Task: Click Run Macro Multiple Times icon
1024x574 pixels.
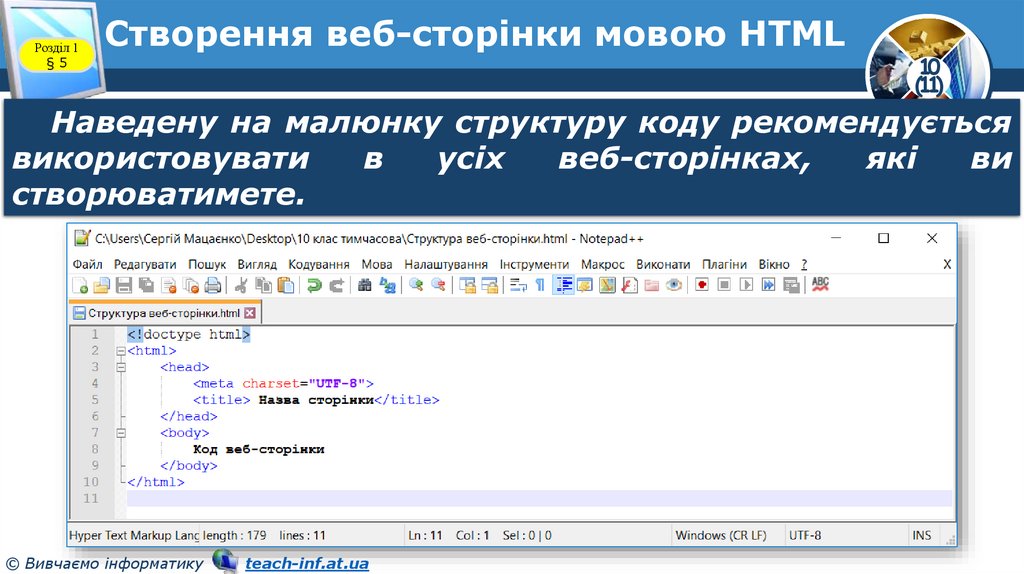Action: click(769, 285)
